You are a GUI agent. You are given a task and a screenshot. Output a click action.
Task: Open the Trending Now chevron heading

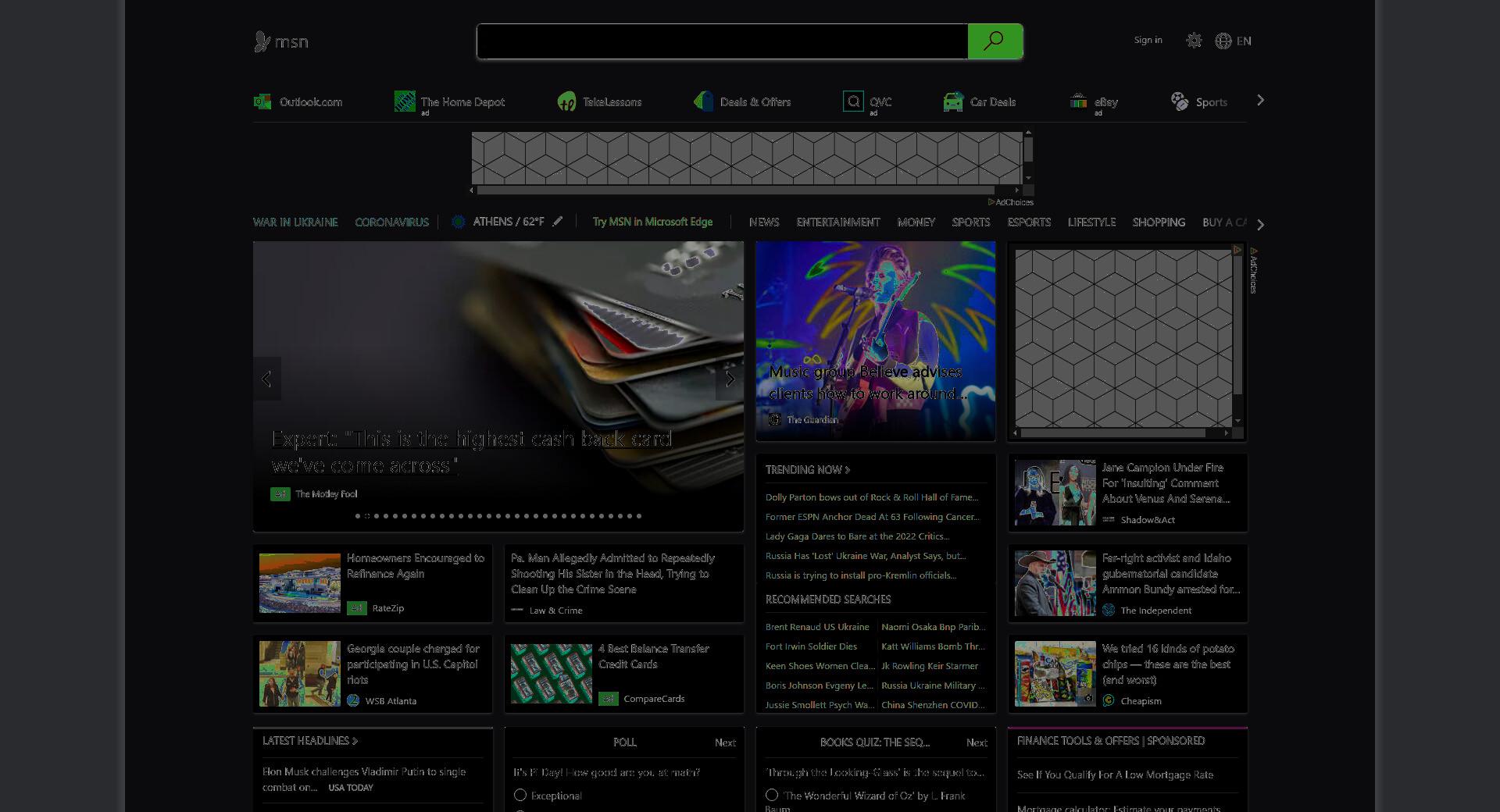coord(808,469)
